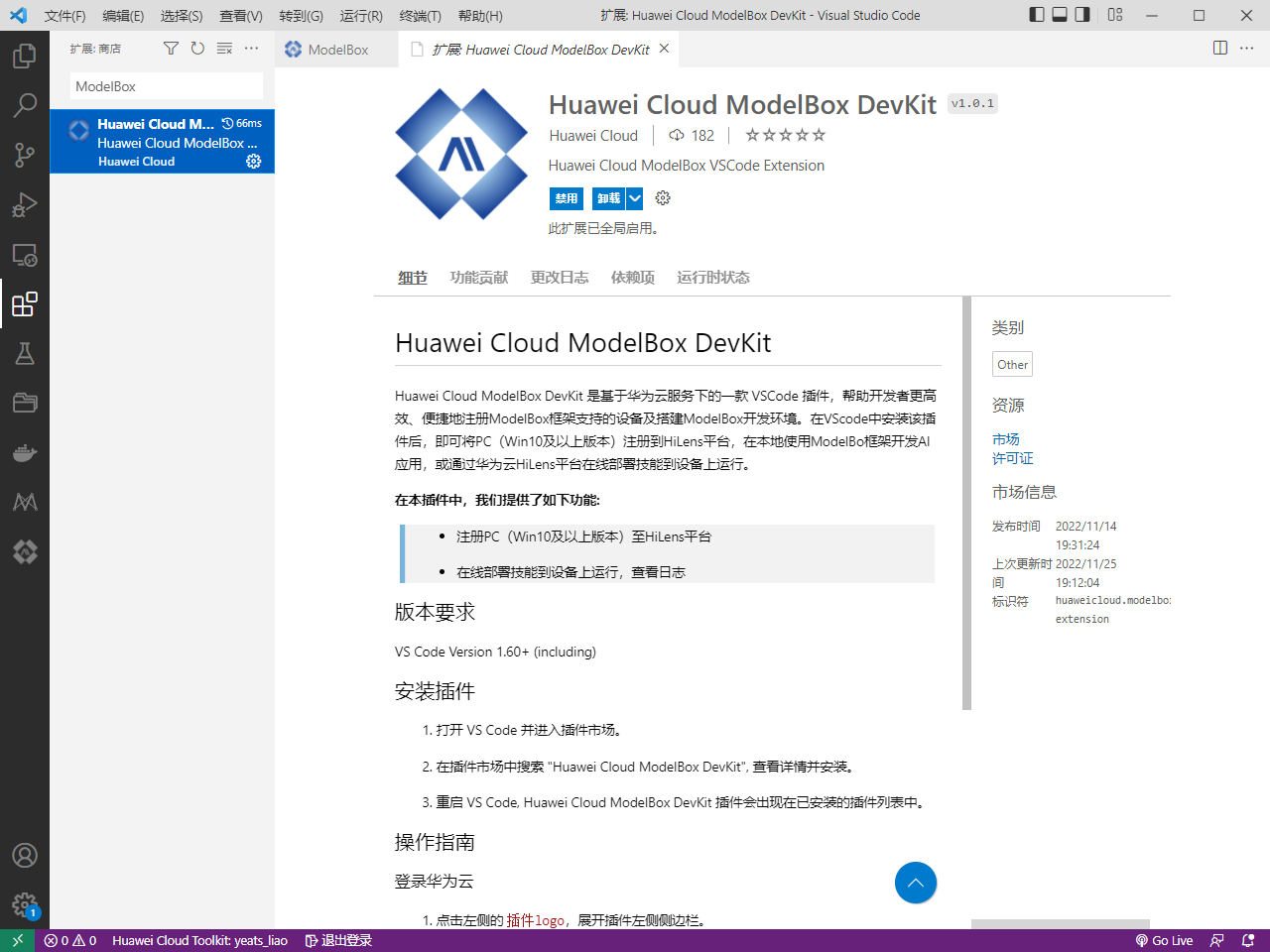The image size is (1270, 952).
Task: Open the Search view in activity bar
Action: click(x=25, y=105)
